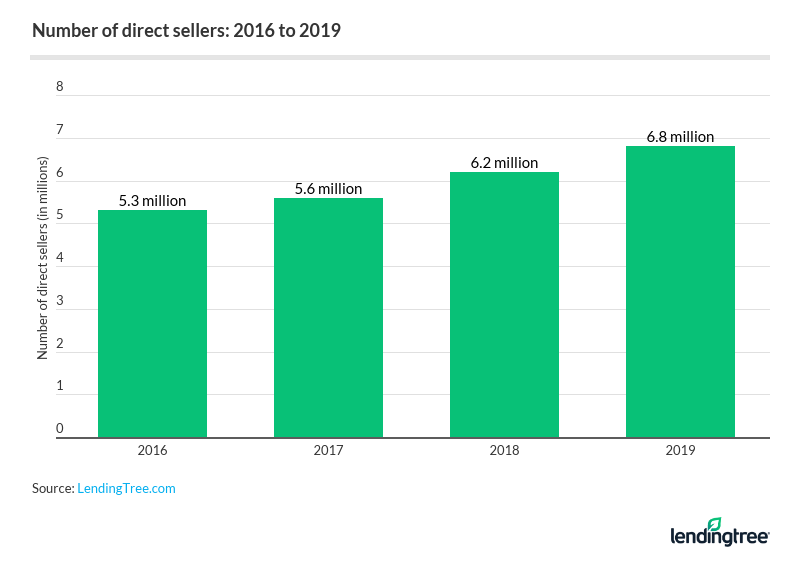This screenshot has width=800, height=562.
Task: Click the 2016 x-axis label
Action: click(152, 451)
